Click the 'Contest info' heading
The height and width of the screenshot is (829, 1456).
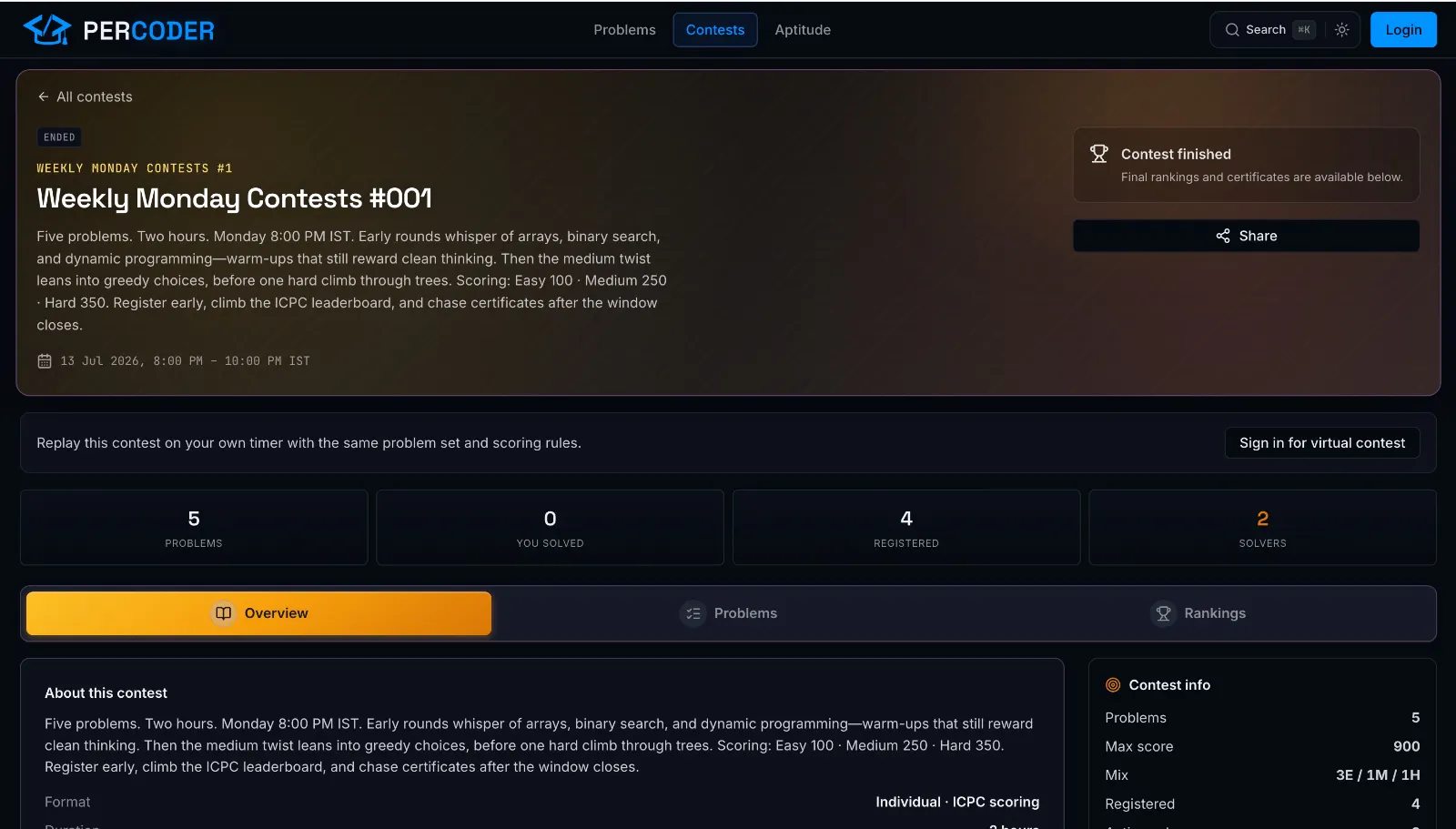click(1169, 685)
